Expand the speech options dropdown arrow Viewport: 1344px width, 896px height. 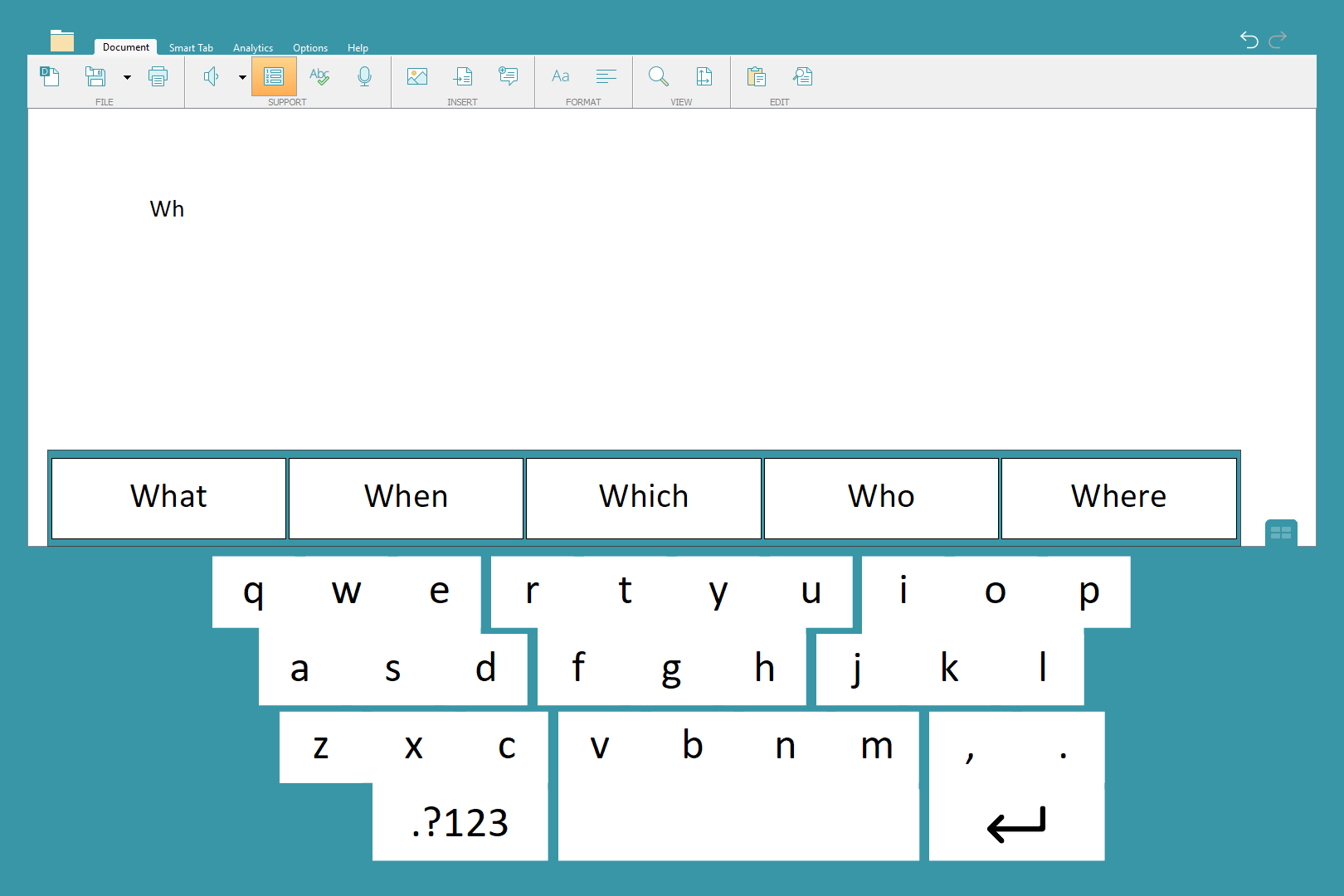(x=242, y=77)
